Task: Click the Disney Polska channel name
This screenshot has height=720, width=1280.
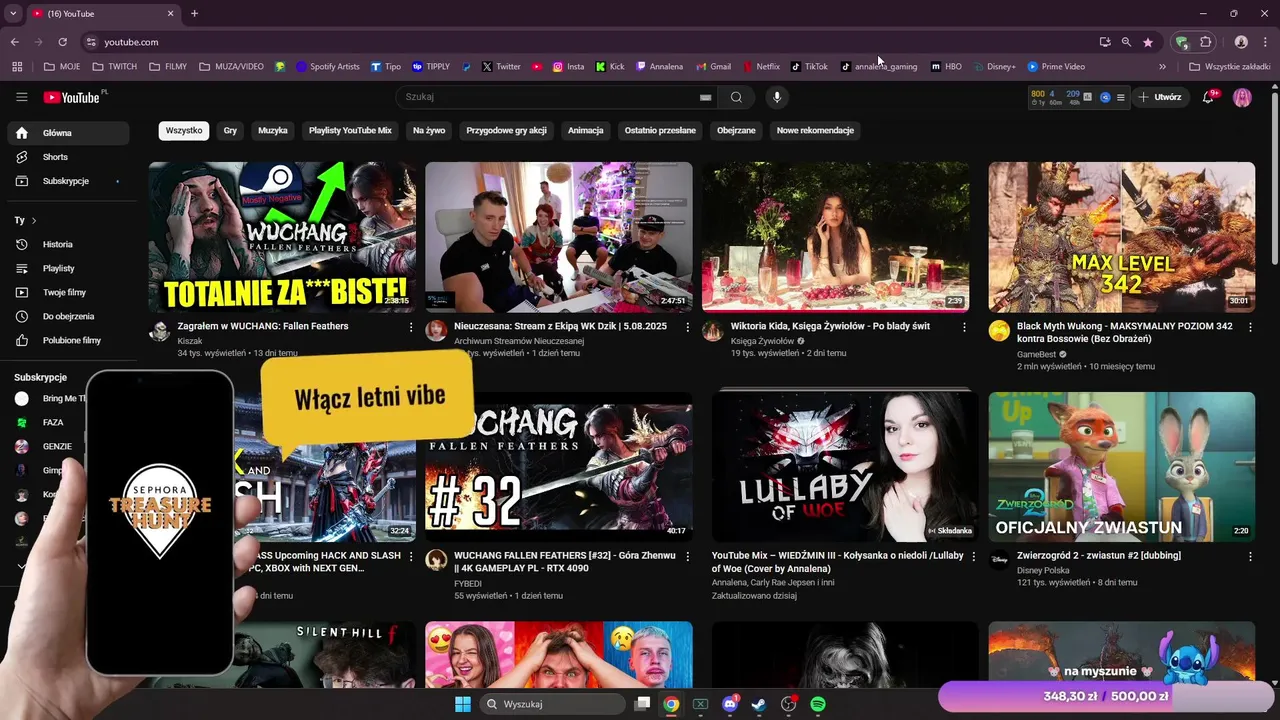Action: point(1043,570)
